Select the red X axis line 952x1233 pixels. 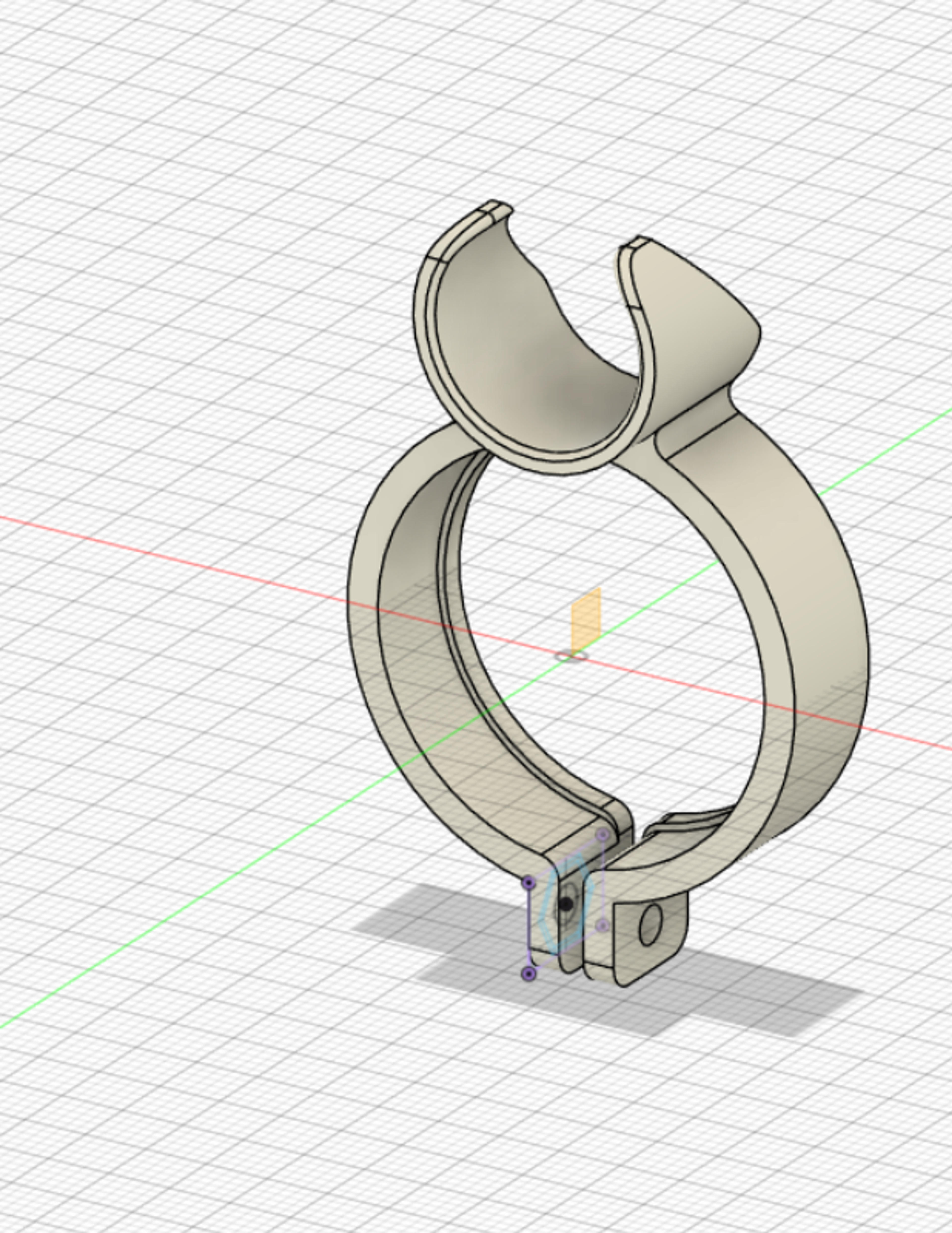pyautogui.click(x=169, y=554)
